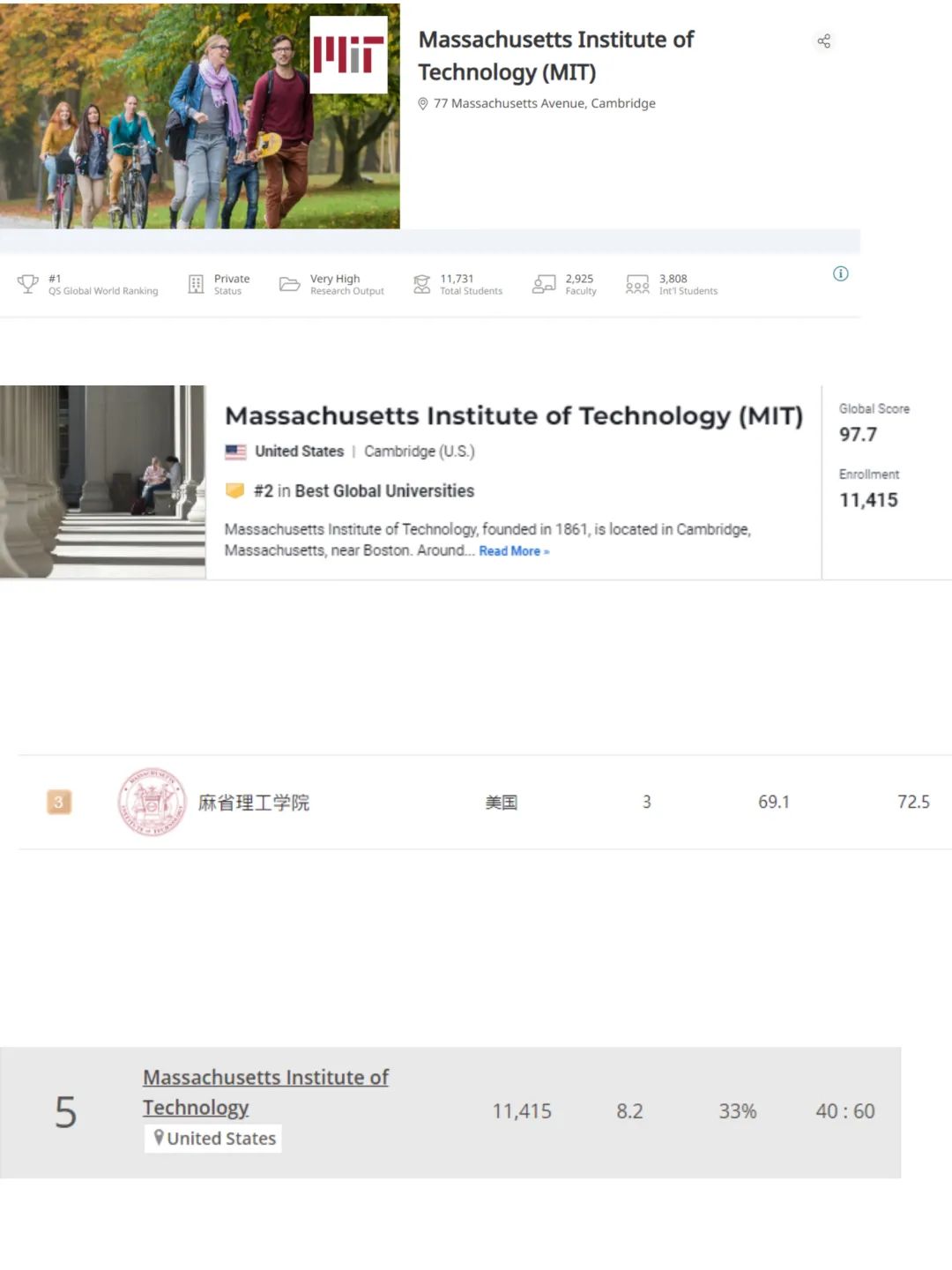Click the large Massachusetts Institute of Technology (MIT) heading

514,415
